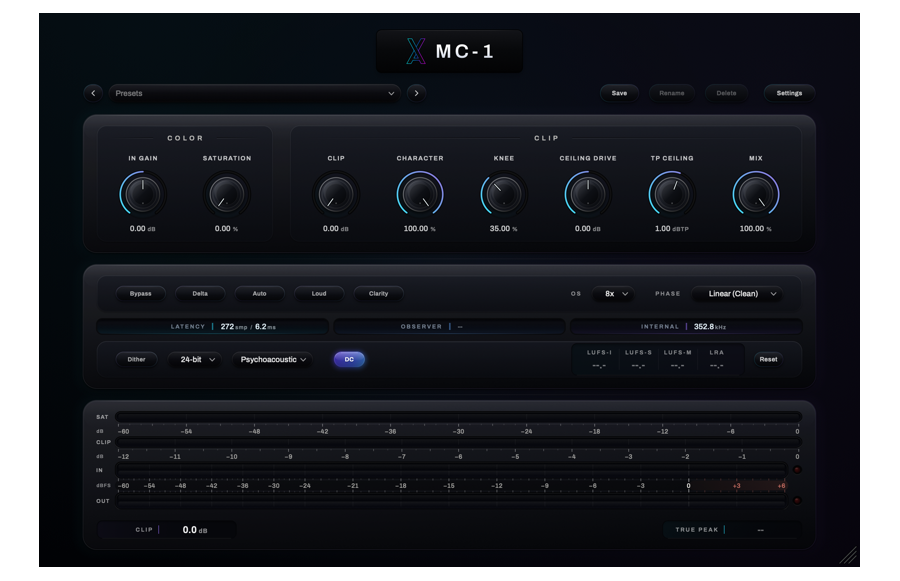Click the SAT meter bar
Image resolution: width=900 pixels, height=581 pixels.
point(459,417)
